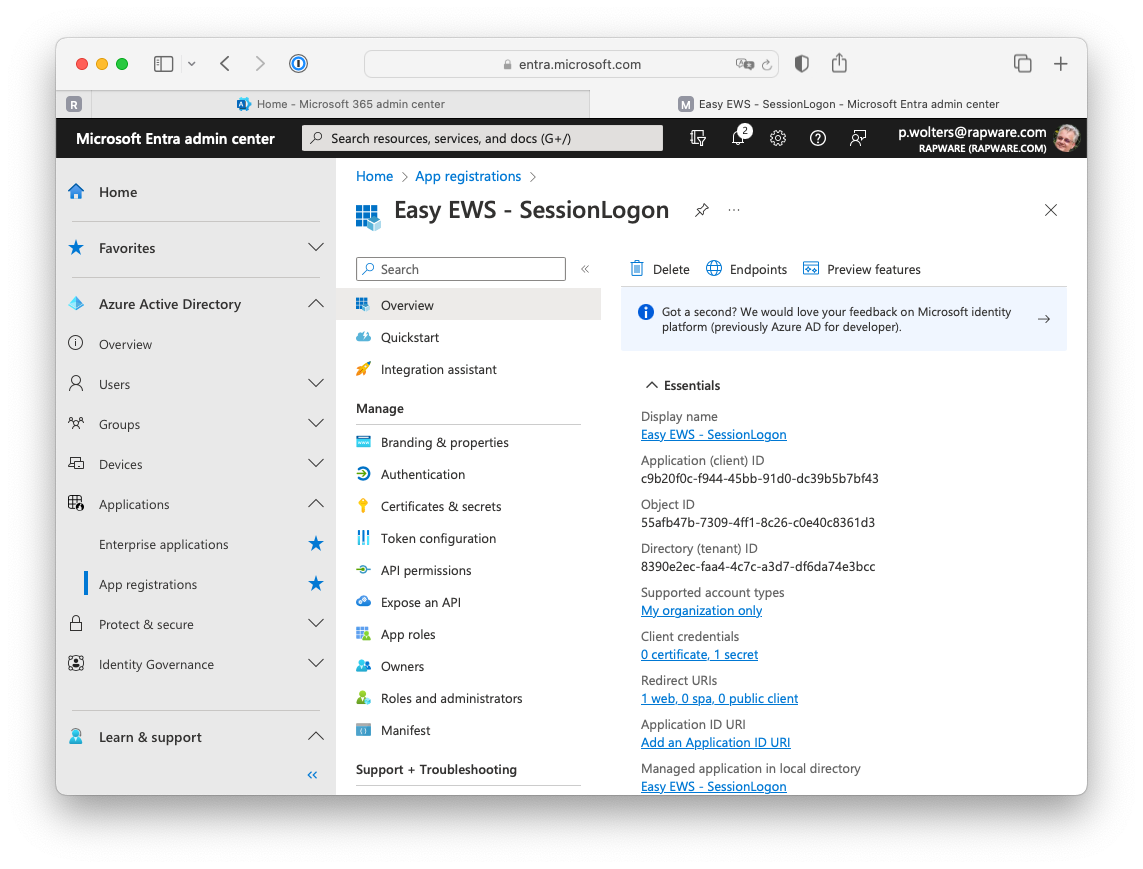Image resolution: width=1143 pixels, height=869 pixels.
Task: Open the Owners page
Action: (x=402, y=667)
